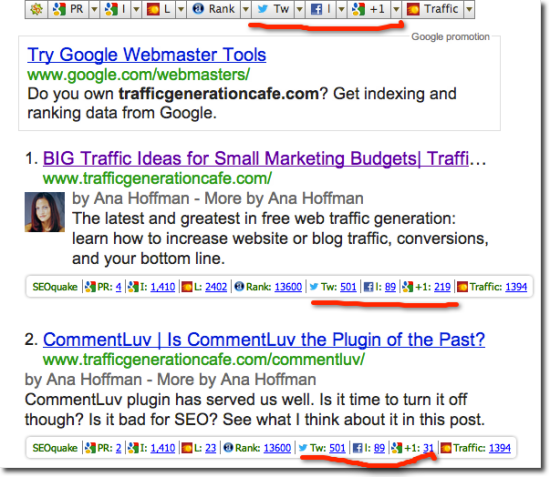Click links value 23 in CommentLuv SEOquake bar
The height and width of the screenshot is (477, 550).
coord(210,448)
